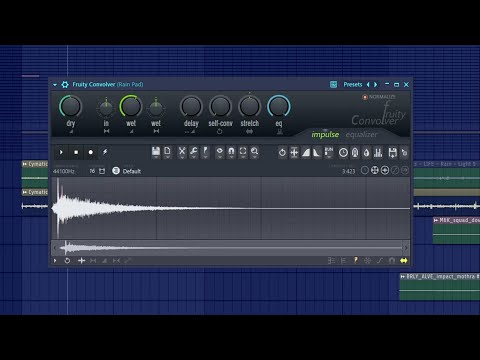The height and width of the screenshot is (360, 480).
Task: Toggle the orange flag icon in bottom bar
Action: (356, 261)
